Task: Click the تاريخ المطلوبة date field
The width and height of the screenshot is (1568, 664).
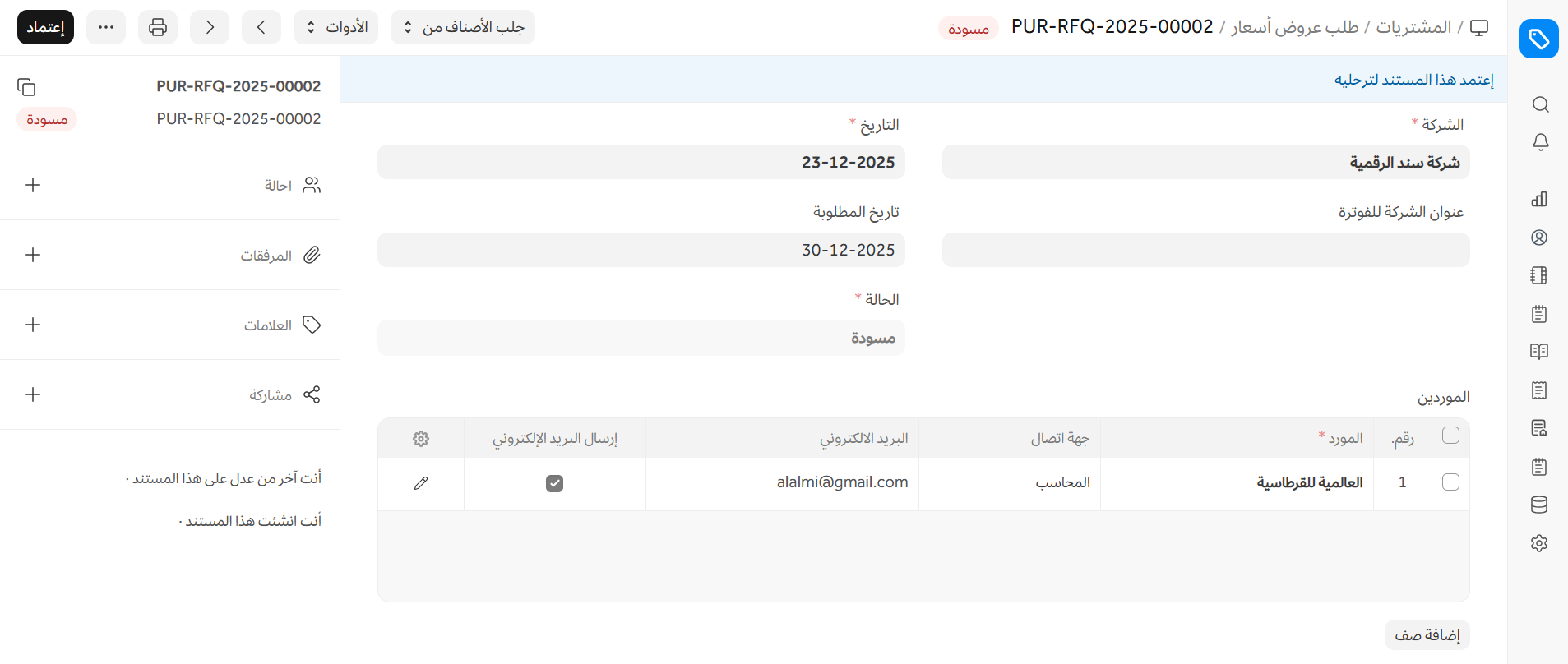Action: point(641,250)
